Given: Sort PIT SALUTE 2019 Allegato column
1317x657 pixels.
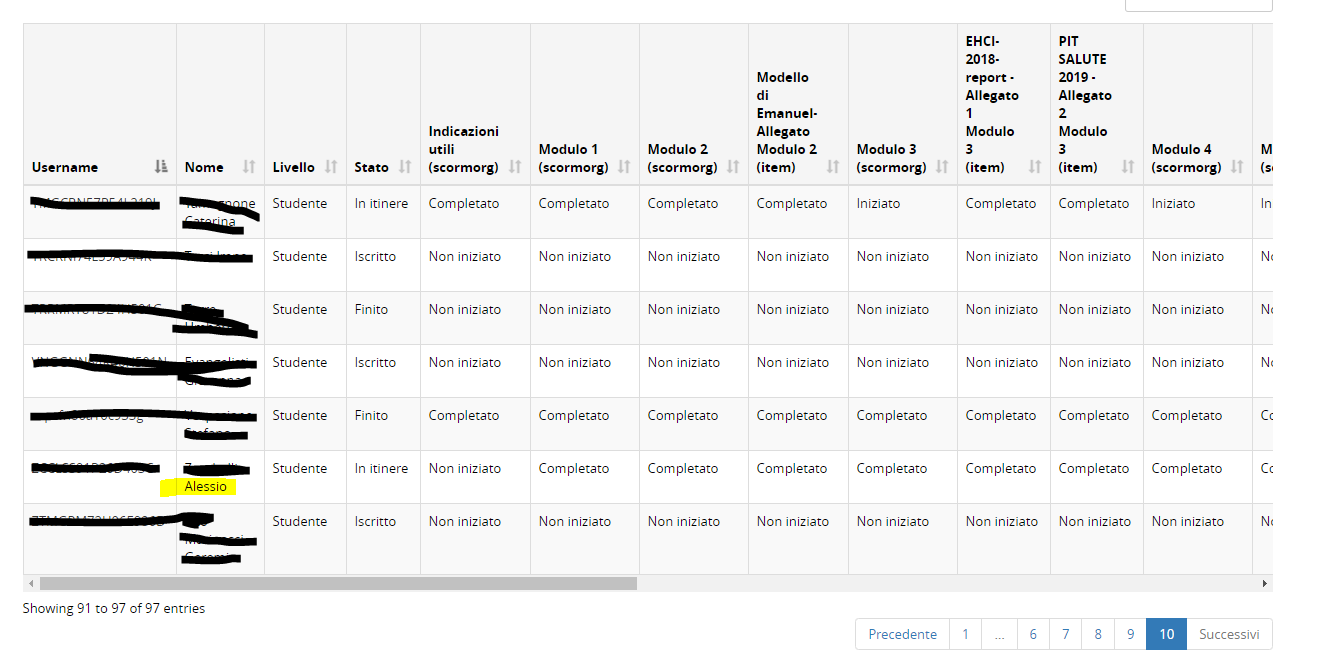Looking at the screenshot, I should coord(1128,167).
